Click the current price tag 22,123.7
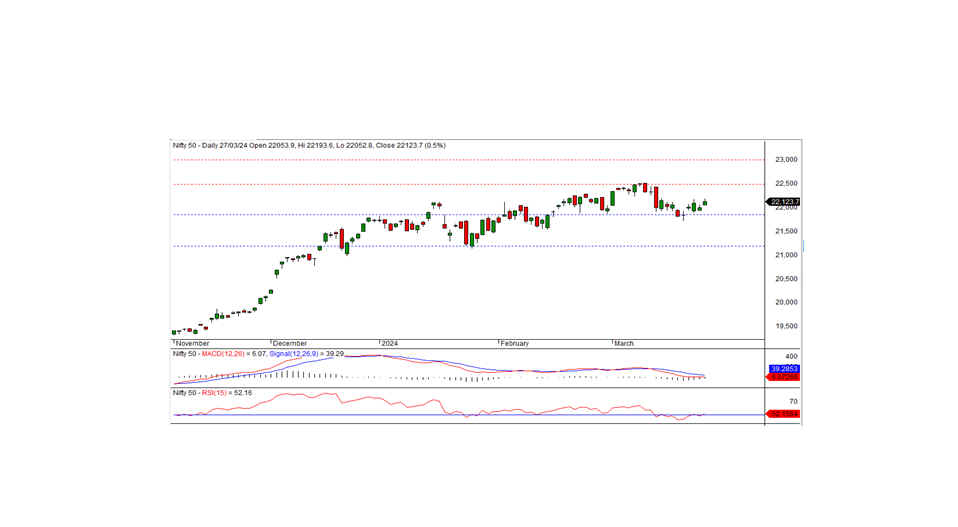The height and width of the screenshot is (527, 958). 783,202
